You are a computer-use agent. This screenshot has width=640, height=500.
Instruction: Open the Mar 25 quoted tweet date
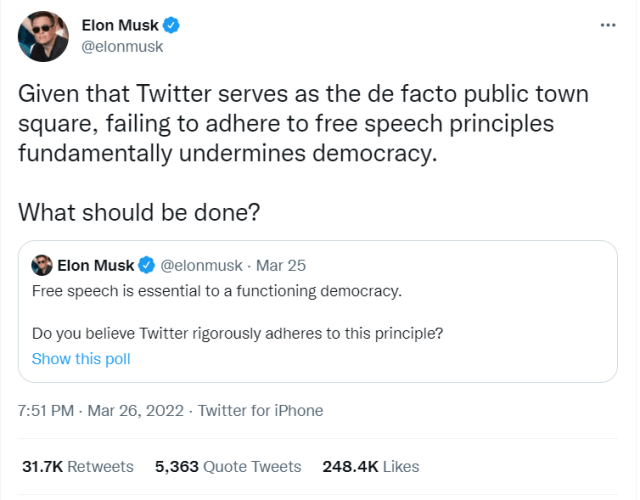point(282,265)
